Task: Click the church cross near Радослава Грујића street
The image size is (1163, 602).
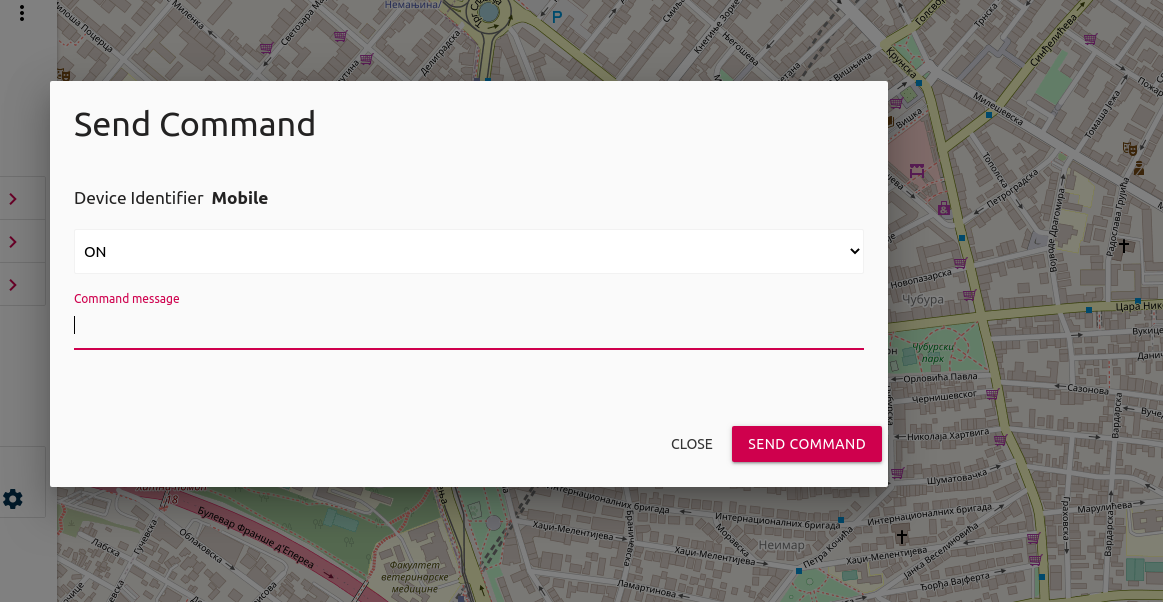Action: pos(1124,245)
